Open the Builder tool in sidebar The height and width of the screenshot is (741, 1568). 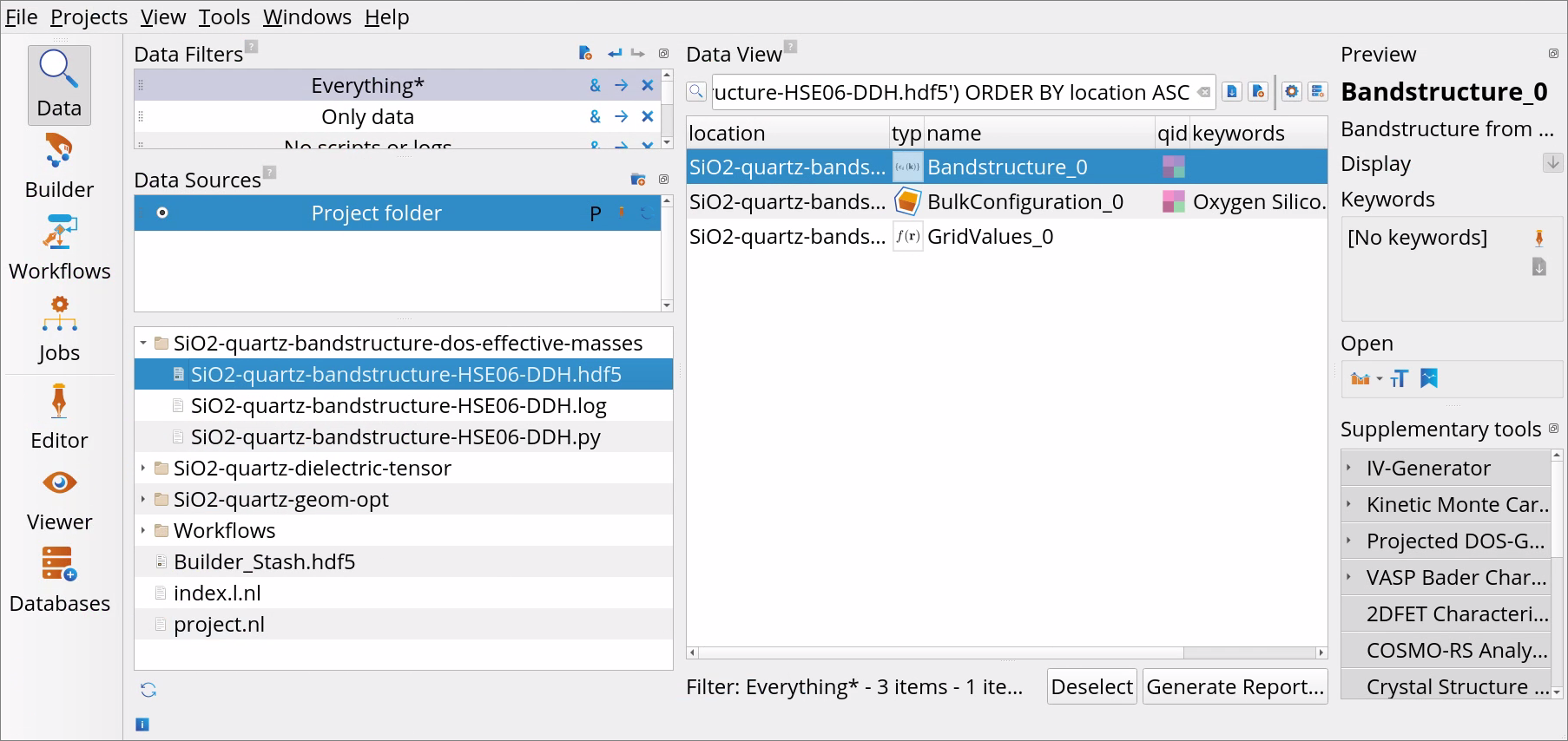click(59, 167)
